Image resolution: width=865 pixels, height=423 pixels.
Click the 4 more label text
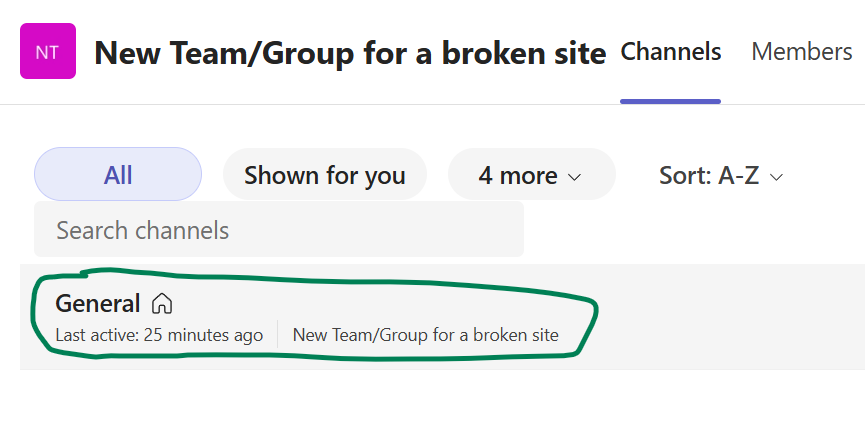point(518,175)
